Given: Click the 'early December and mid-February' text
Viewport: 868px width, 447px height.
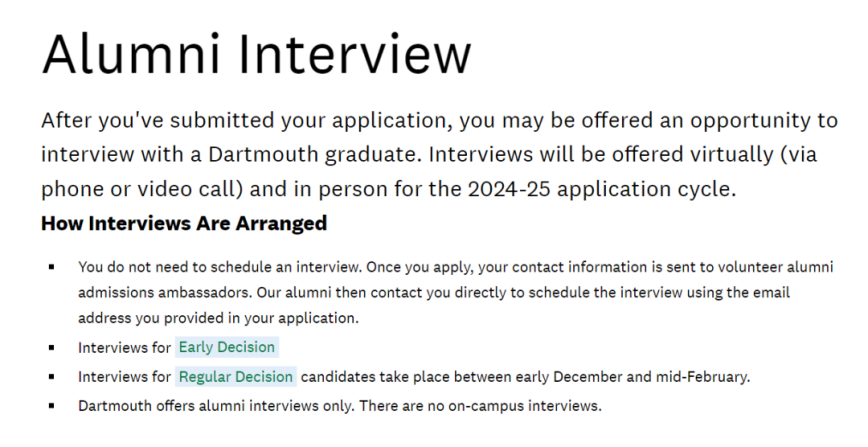Looking at the screenshot, I should coord(633,377).
